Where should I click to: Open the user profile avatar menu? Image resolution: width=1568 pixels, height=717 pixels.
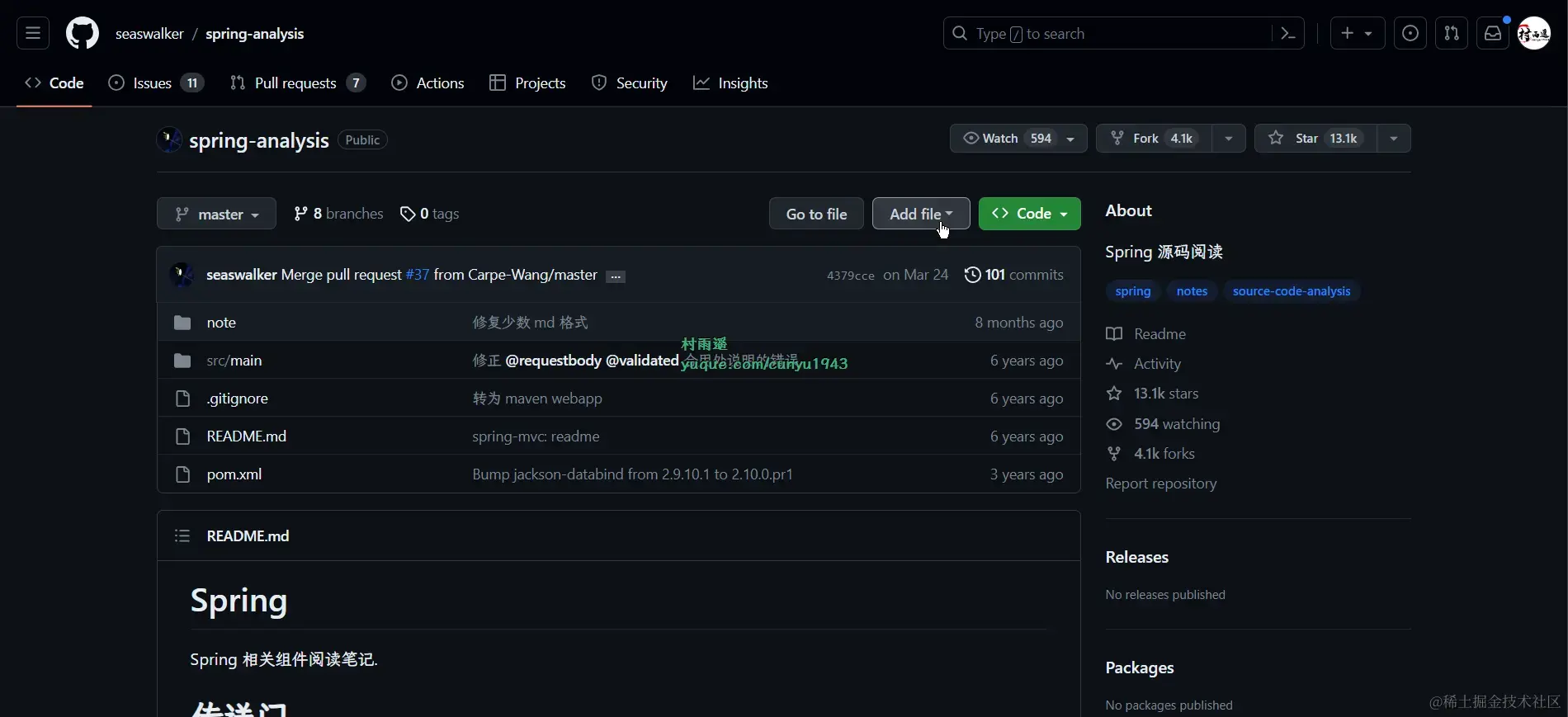click(1534, 34)
